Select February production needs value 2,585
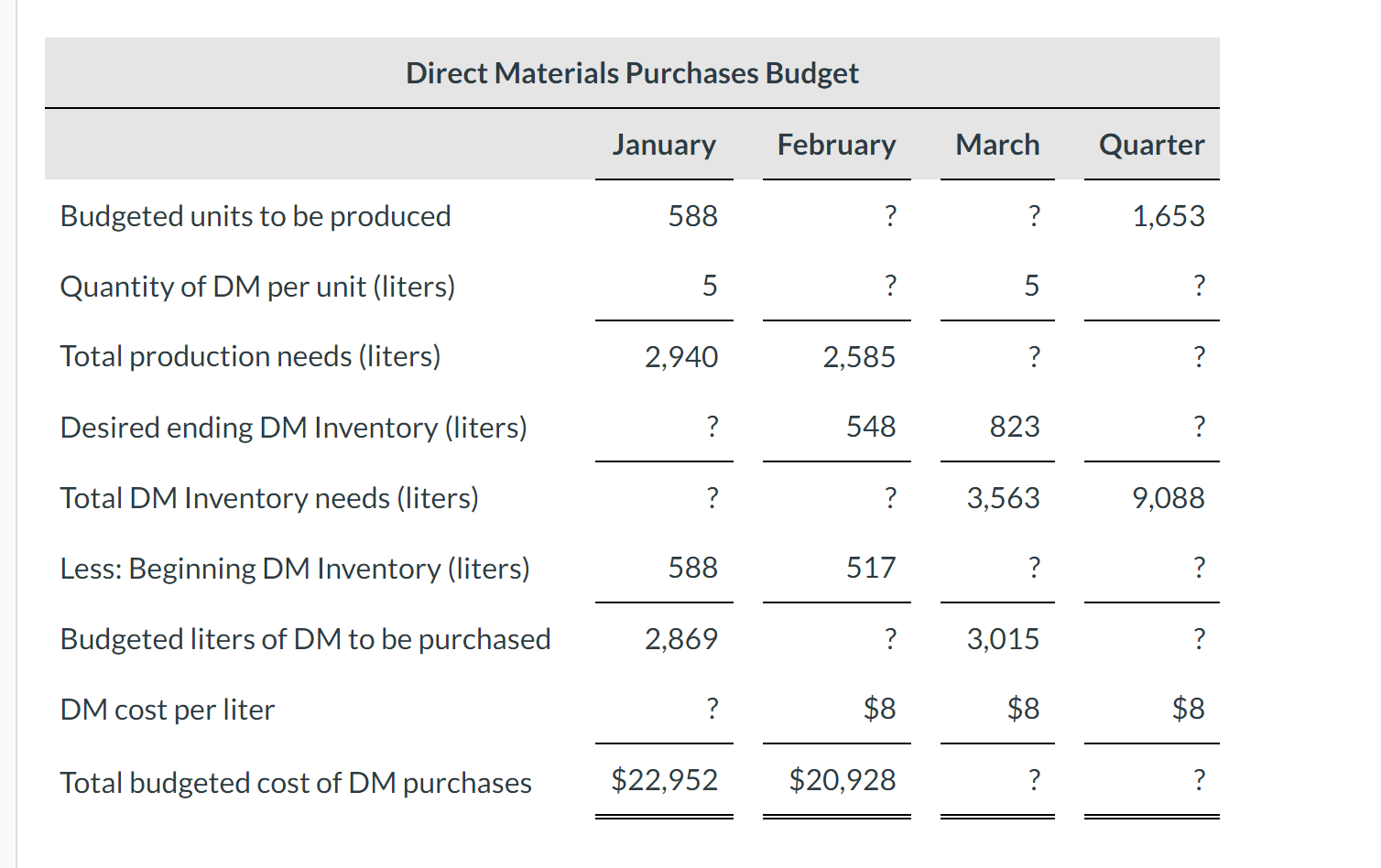1381x868 pixels. (x=859, y=357)
